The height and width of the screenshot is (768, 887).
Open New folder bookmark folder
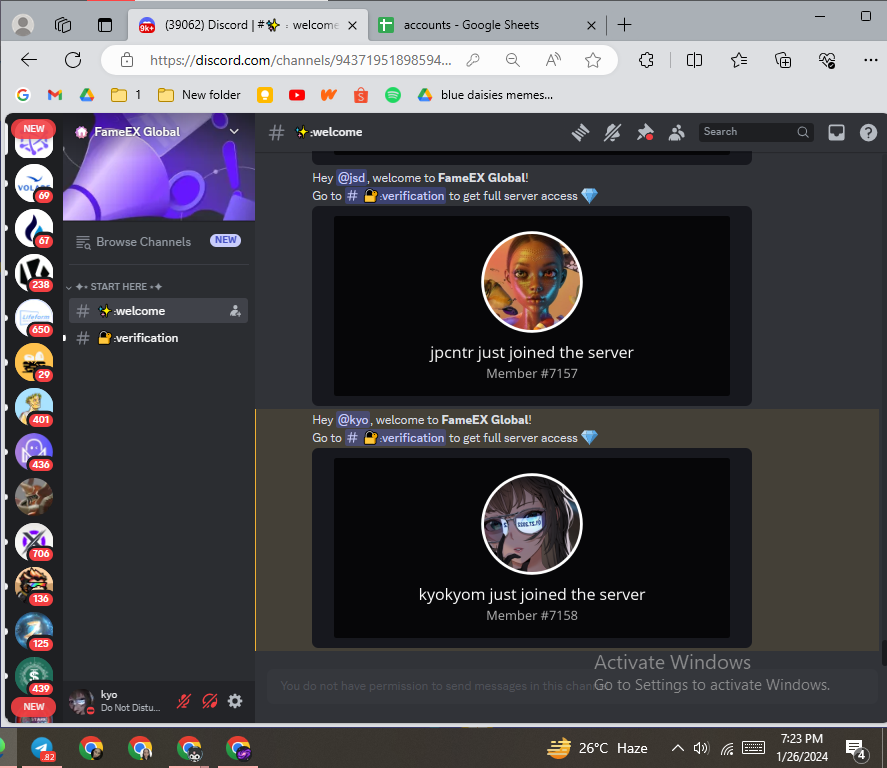199,95
